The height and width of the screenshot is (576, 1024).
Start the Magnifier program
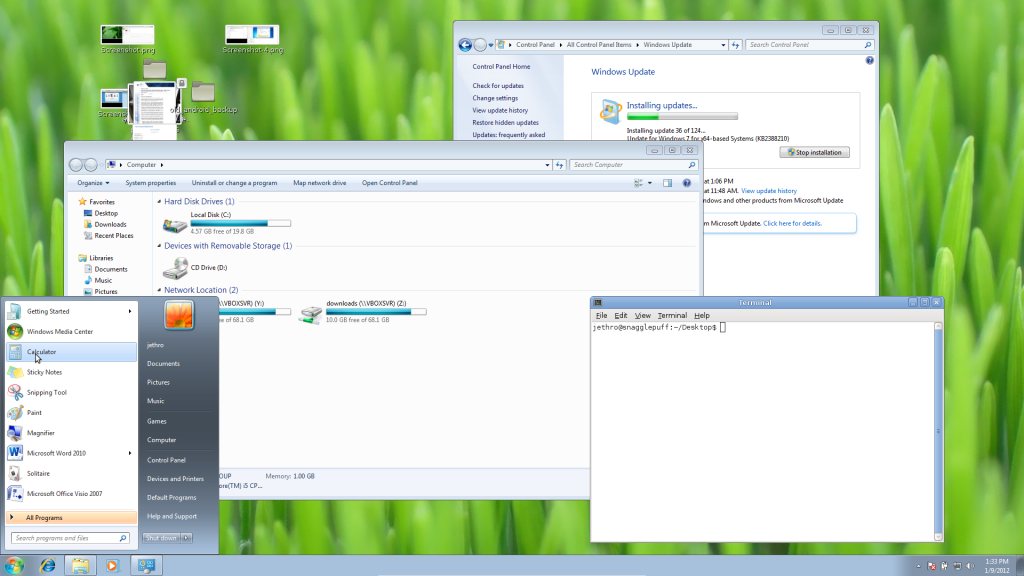pos(71,433)
